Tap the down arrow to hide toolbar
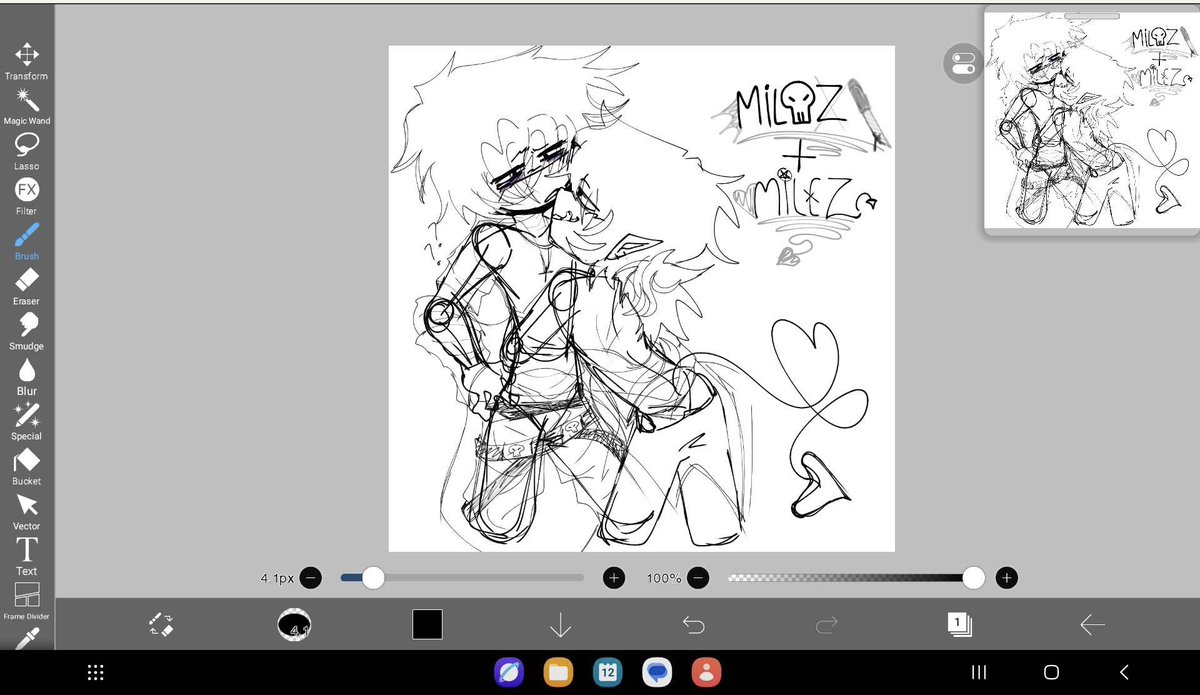Viewport: 1200px width, 695px height. point(560,626)
